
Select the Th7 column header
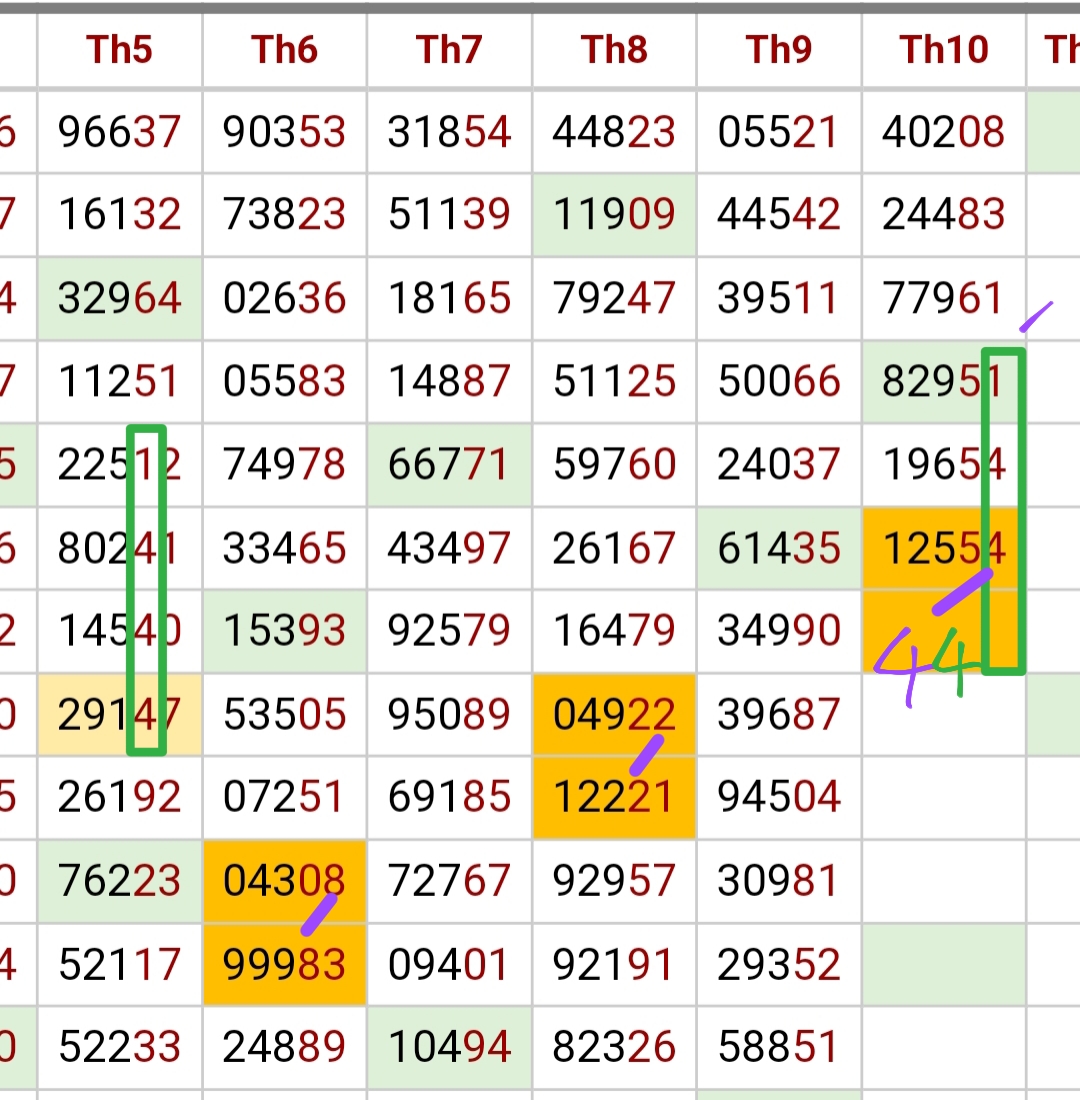click(449, 51)
